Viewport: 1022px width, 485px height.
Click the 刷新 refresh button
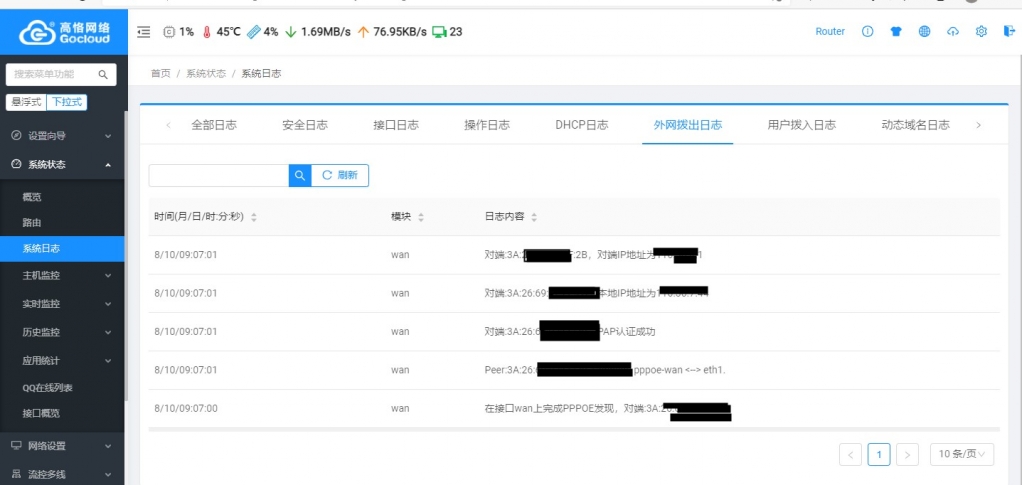pos(340,175)
